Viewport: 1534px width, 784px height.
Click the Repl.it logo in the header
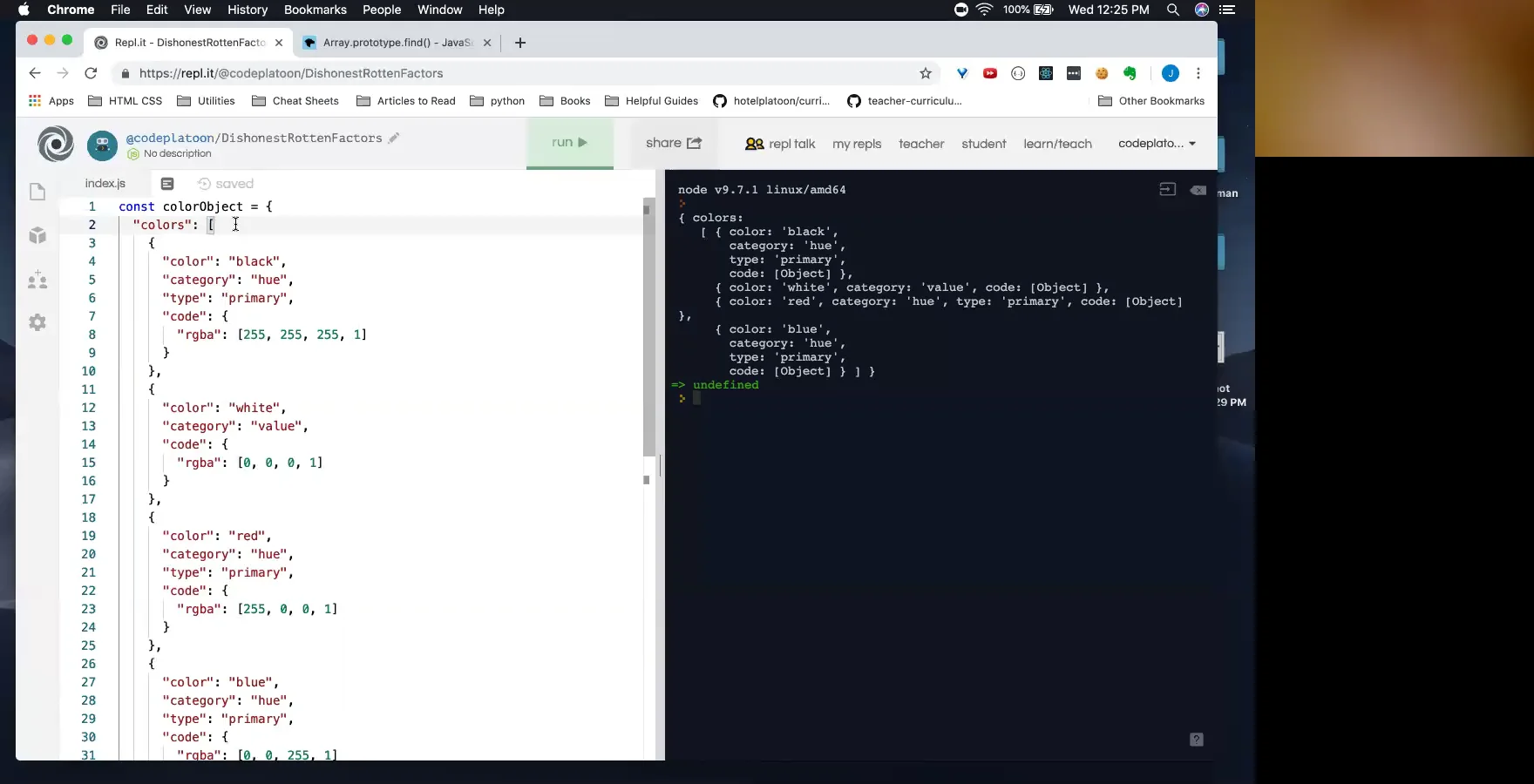pyautogui.click(x=55, y=145)
